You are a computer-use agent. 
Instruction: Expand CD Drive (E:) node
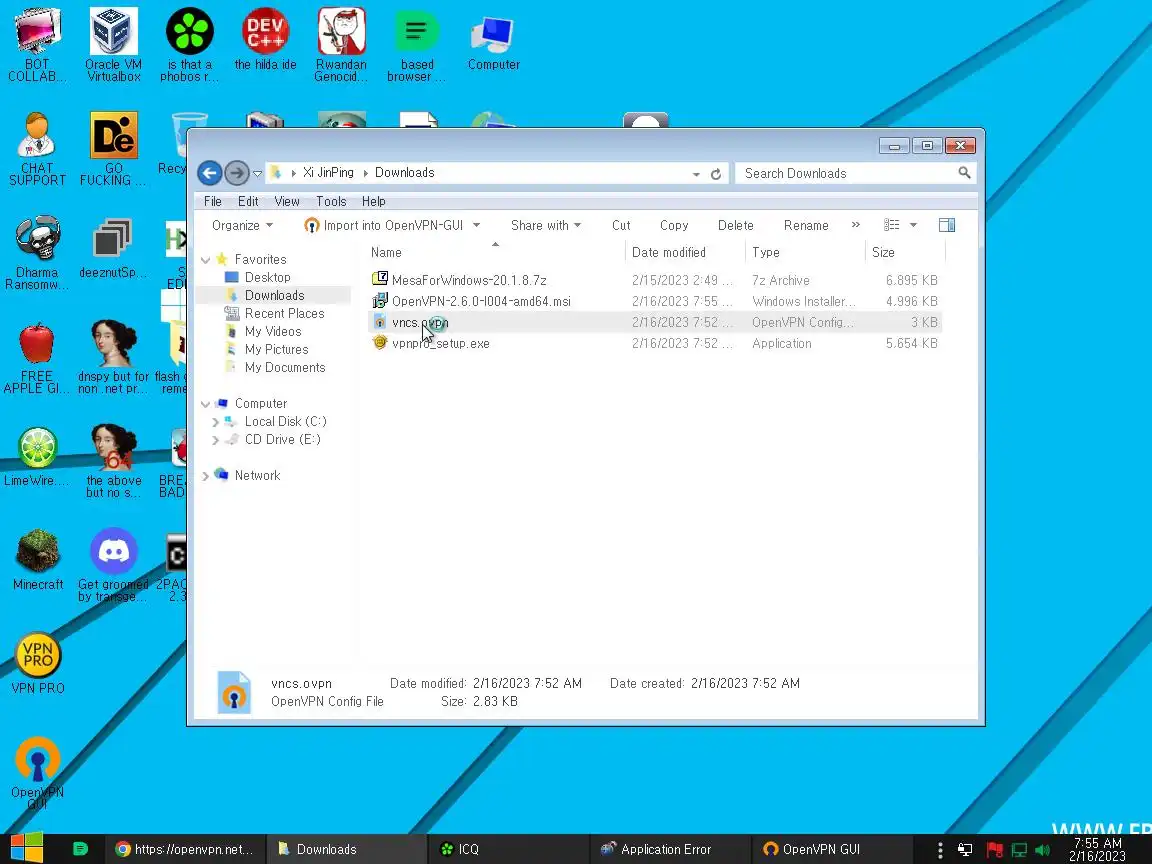point(215,440)
